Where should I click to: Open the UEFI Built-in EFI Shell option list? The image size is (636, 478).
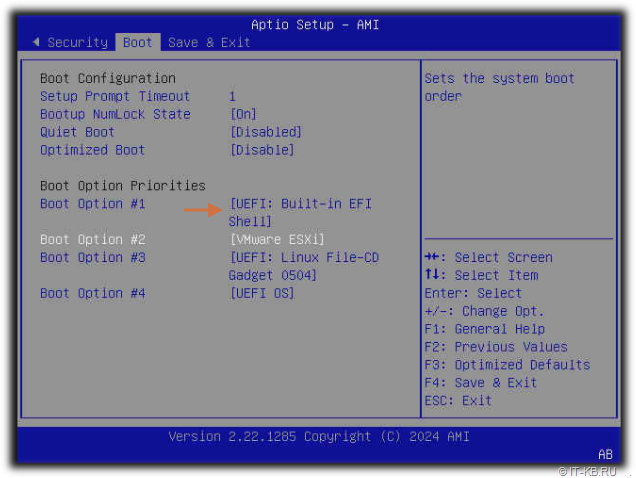click(300, 212)
